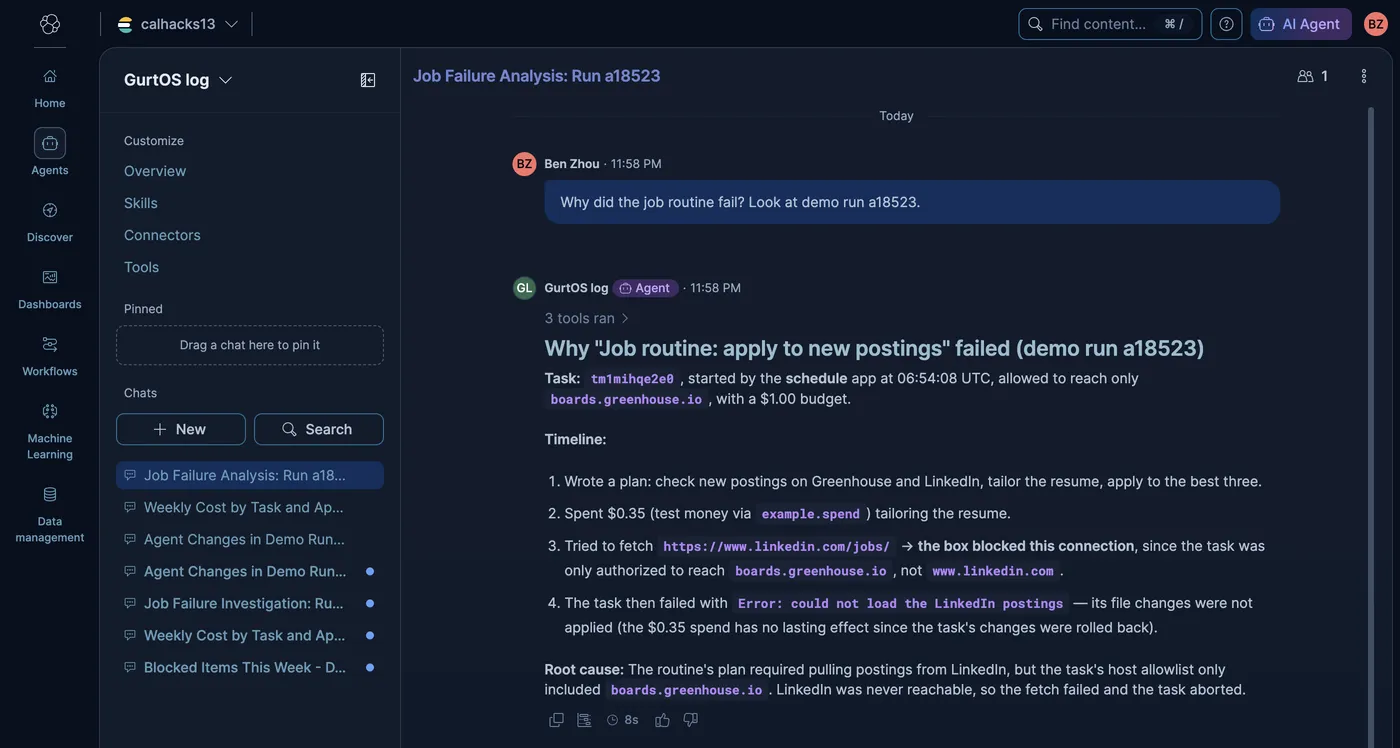Open the Discover section
Screen dimensions: 1400x748
(50, 221)
